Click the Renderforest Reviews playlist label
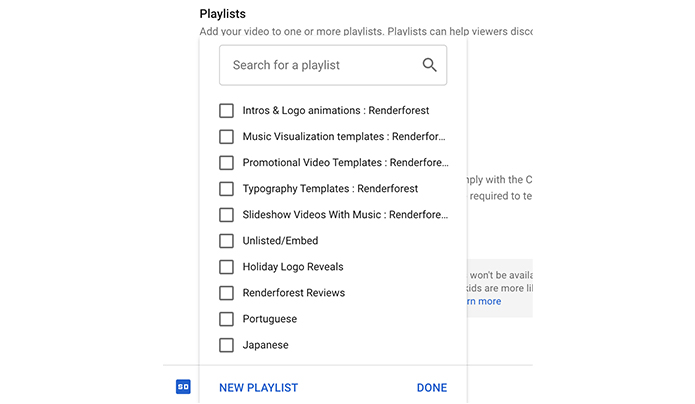Viewport: 695px width, 404px height. [x=293, y=293]
